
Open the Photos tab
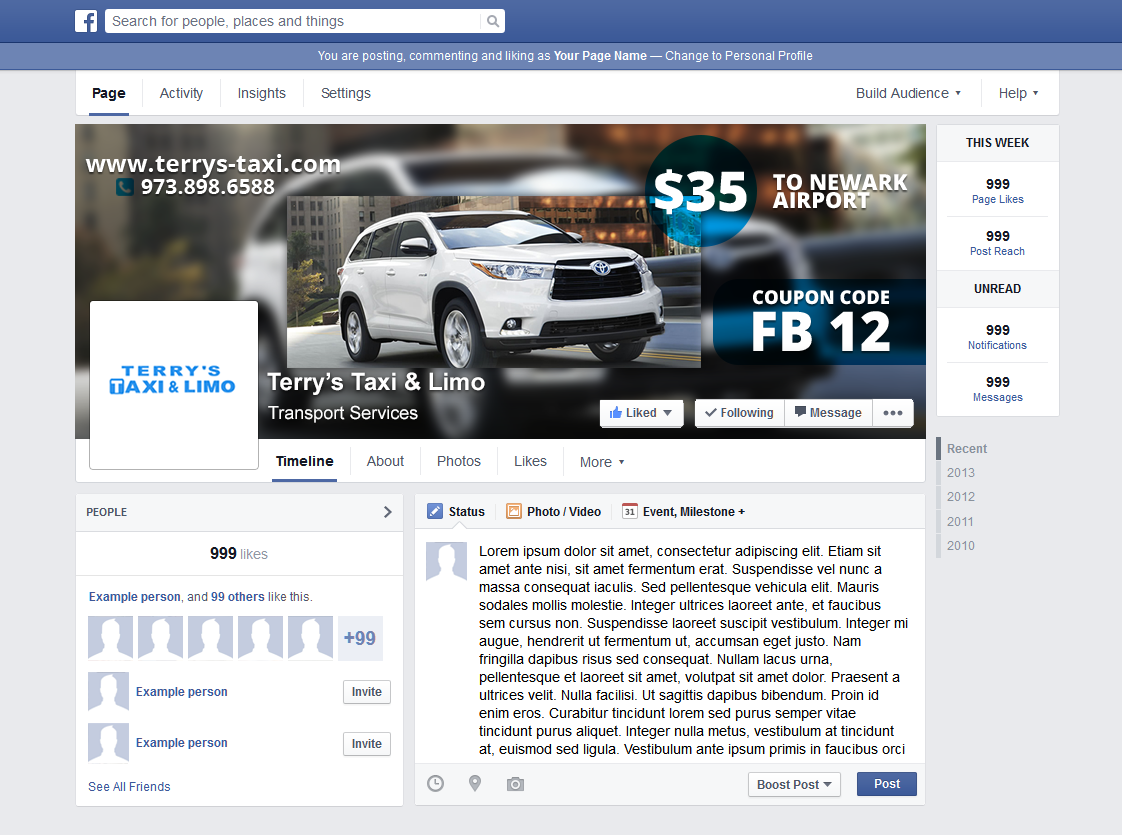(x=458, y=461)
